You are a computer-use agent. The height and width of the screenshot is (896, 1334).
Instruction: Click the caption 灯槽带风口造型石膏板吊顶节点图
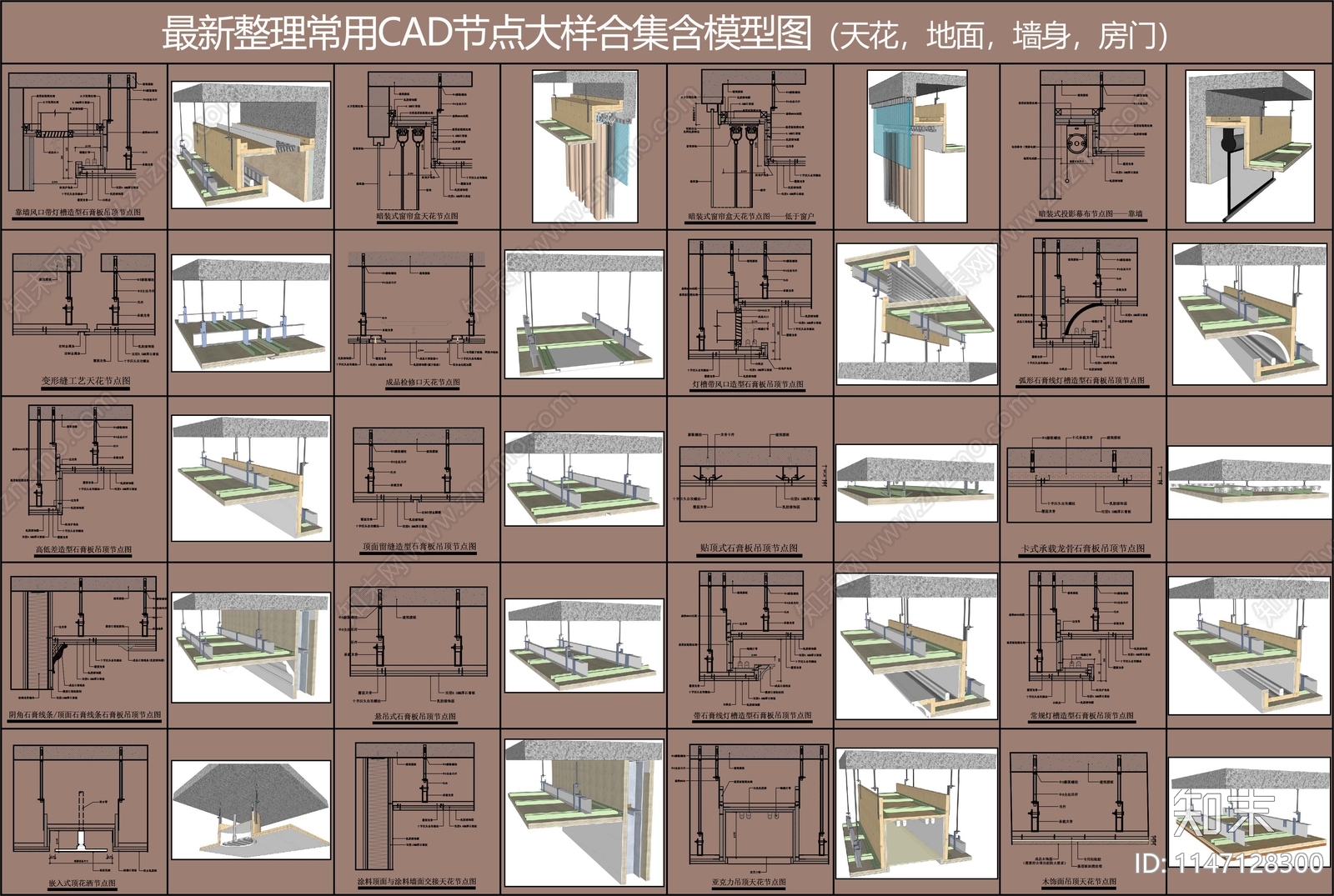tap(748, 384)
